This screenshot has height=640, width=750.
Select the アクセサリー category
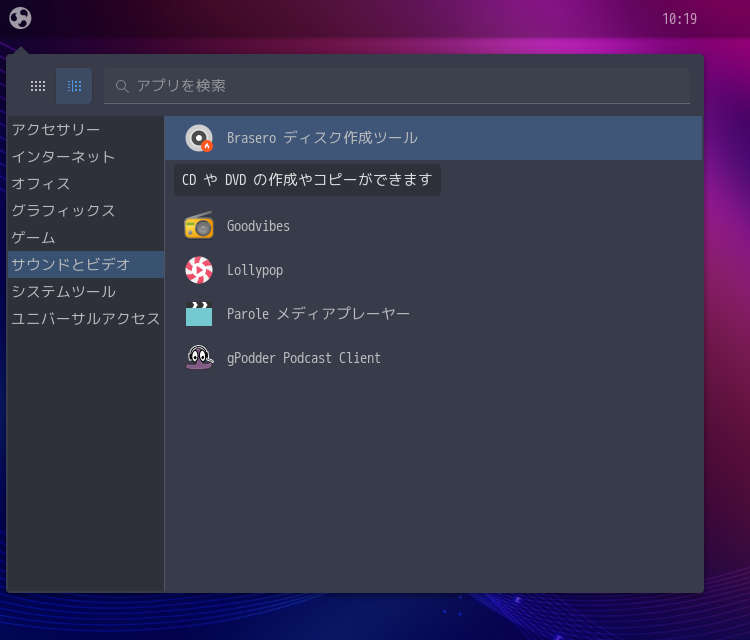pyautogui.click(x=86, y=130)
